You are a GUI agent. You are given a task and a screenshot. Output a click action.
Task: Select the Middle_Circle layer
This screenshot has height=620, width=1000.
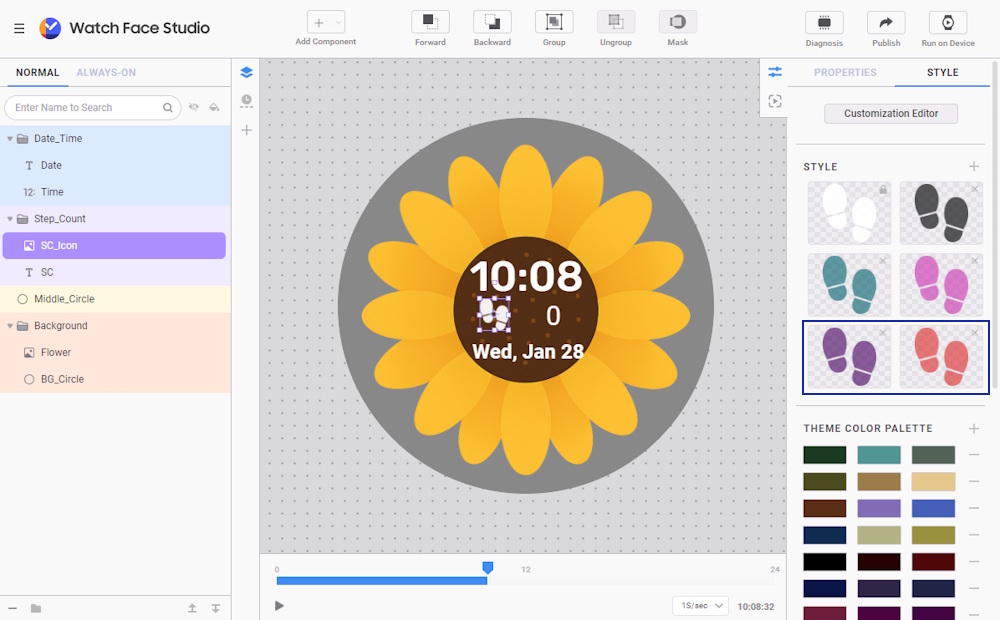click(x=64, y=299)
